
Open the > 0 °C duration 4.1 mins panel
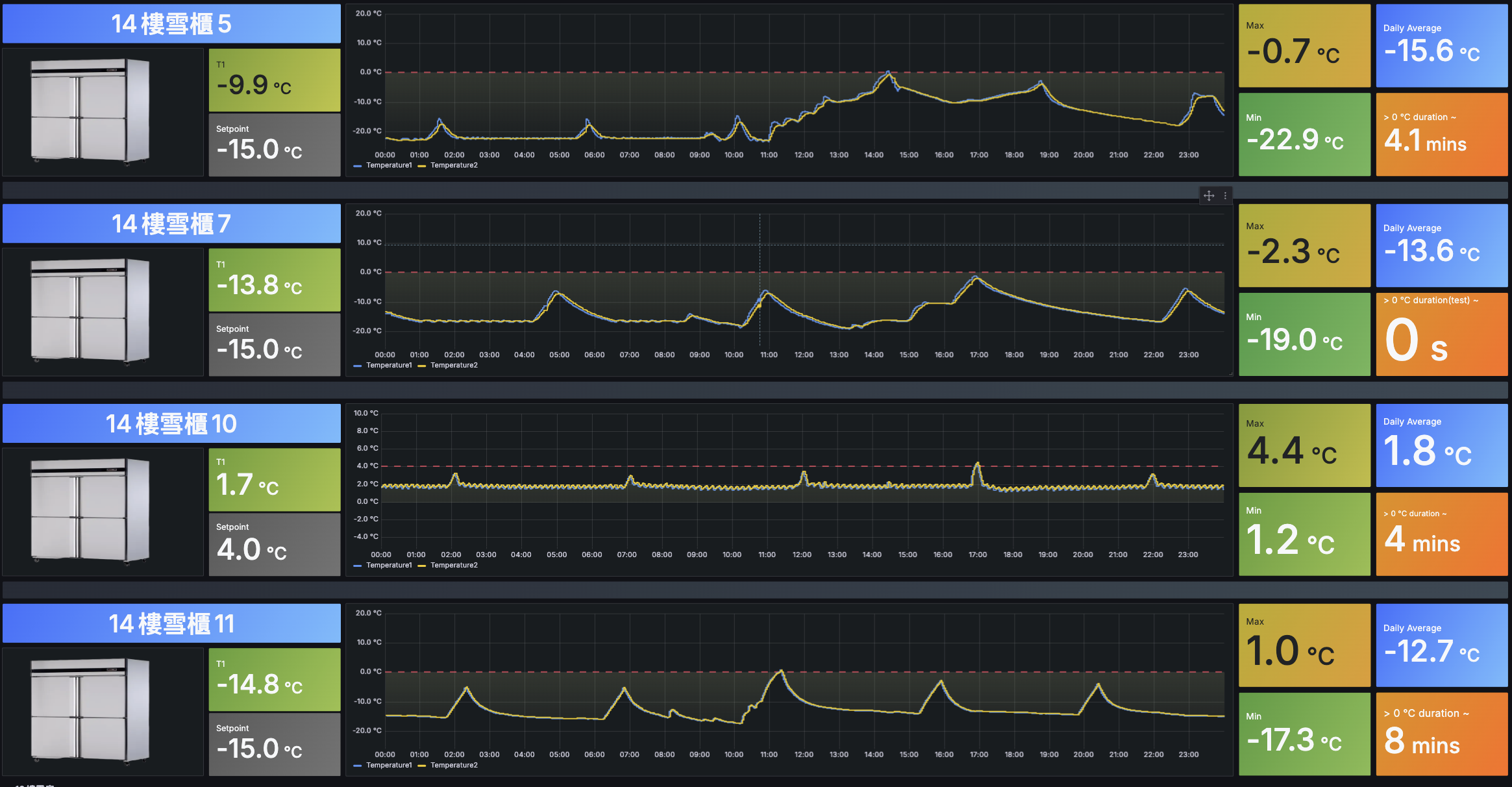click(x=1442, y=134)
